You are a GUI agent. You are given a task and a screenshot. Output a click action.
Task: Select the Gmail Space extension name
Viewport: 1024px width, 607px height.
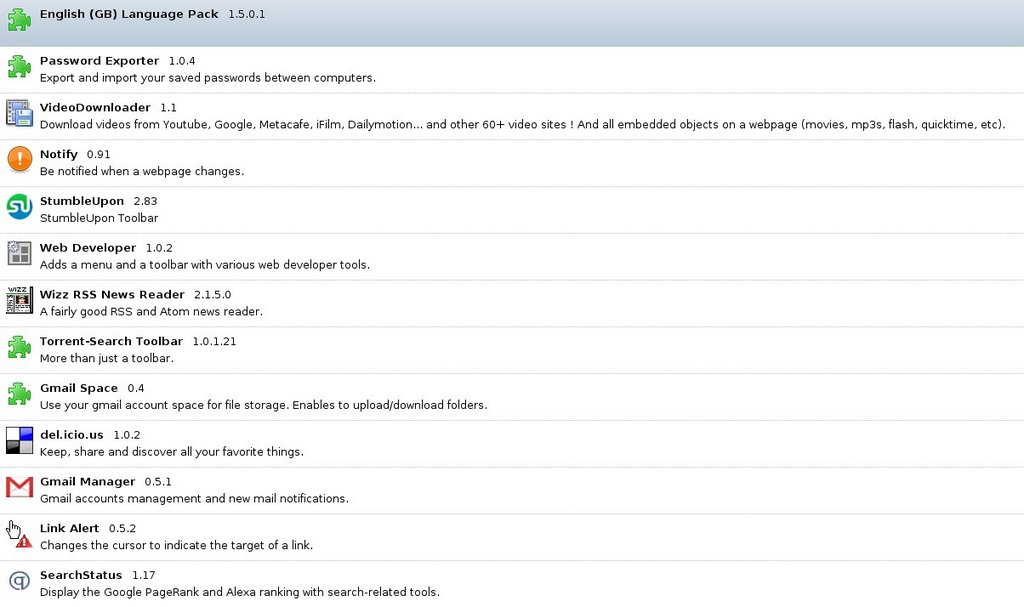coord(79,388)
